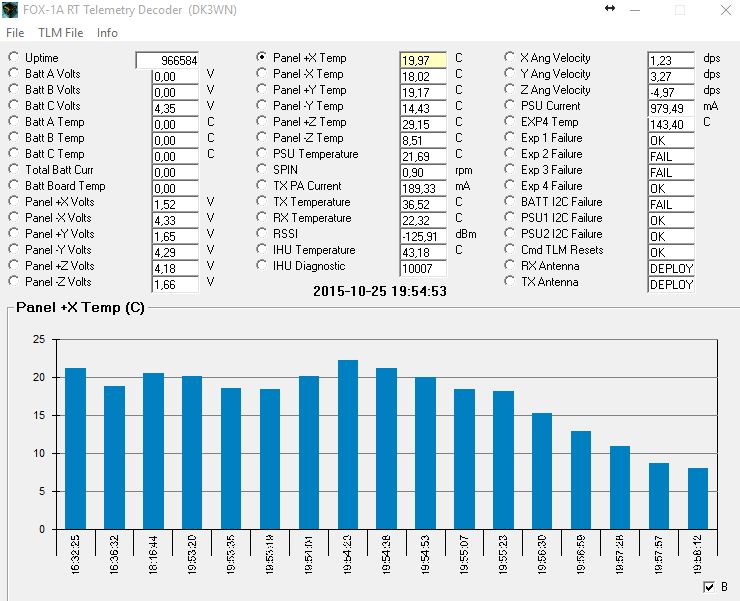Select the Batt Board Temp radio button
Screen dimensions: 740x601
point(14,185)
